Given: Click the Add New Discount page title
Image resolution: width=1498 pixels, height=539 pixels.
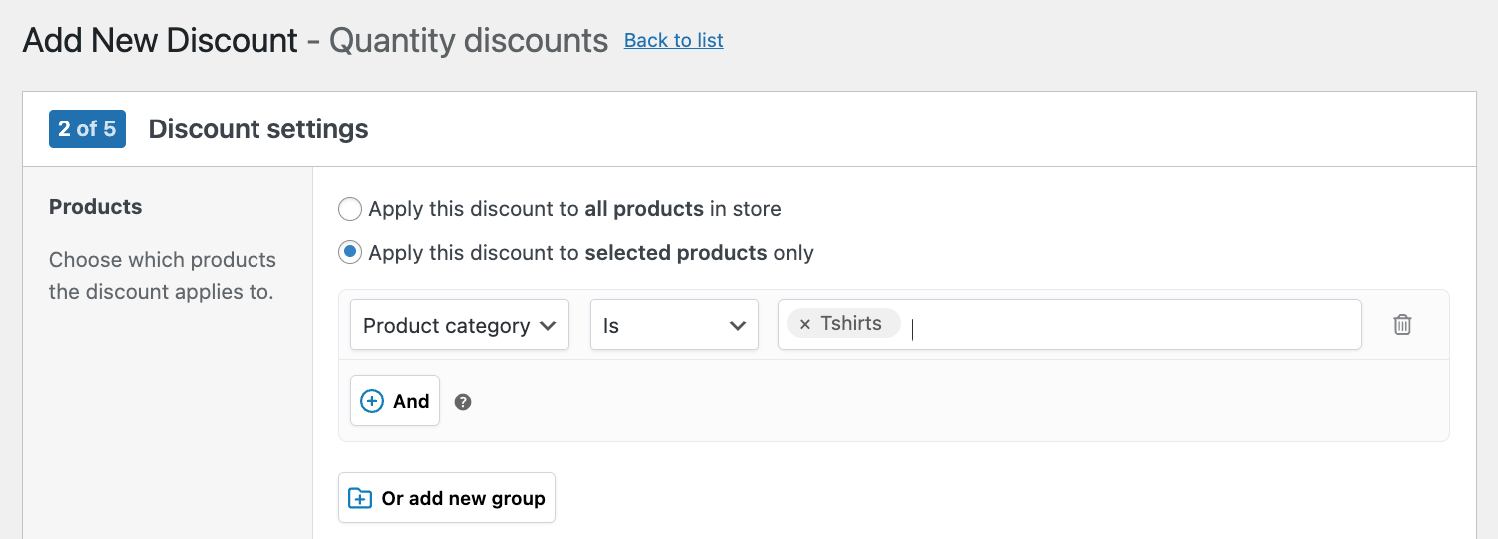Looking at the screenshot, I should 160,40.
